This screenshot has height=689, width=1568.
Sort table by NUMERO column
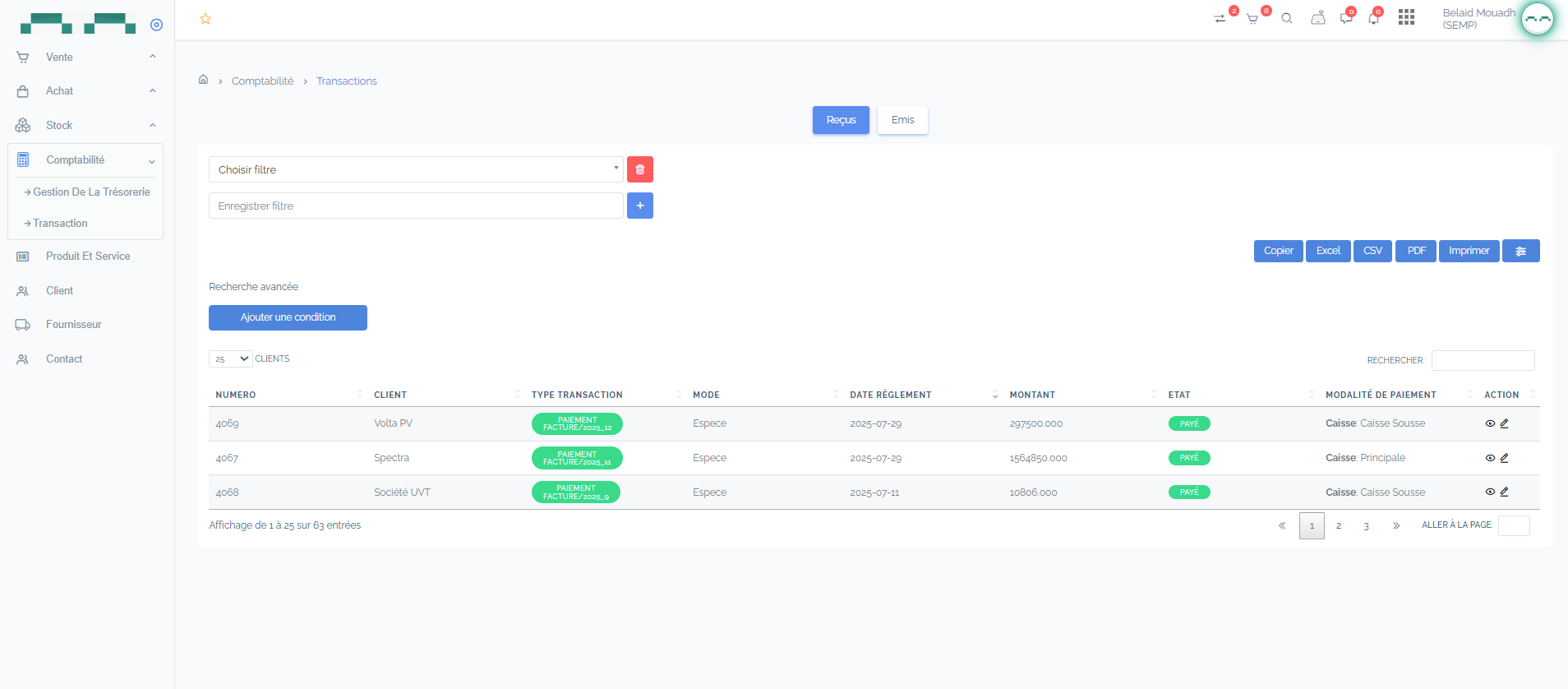point(288,395)
